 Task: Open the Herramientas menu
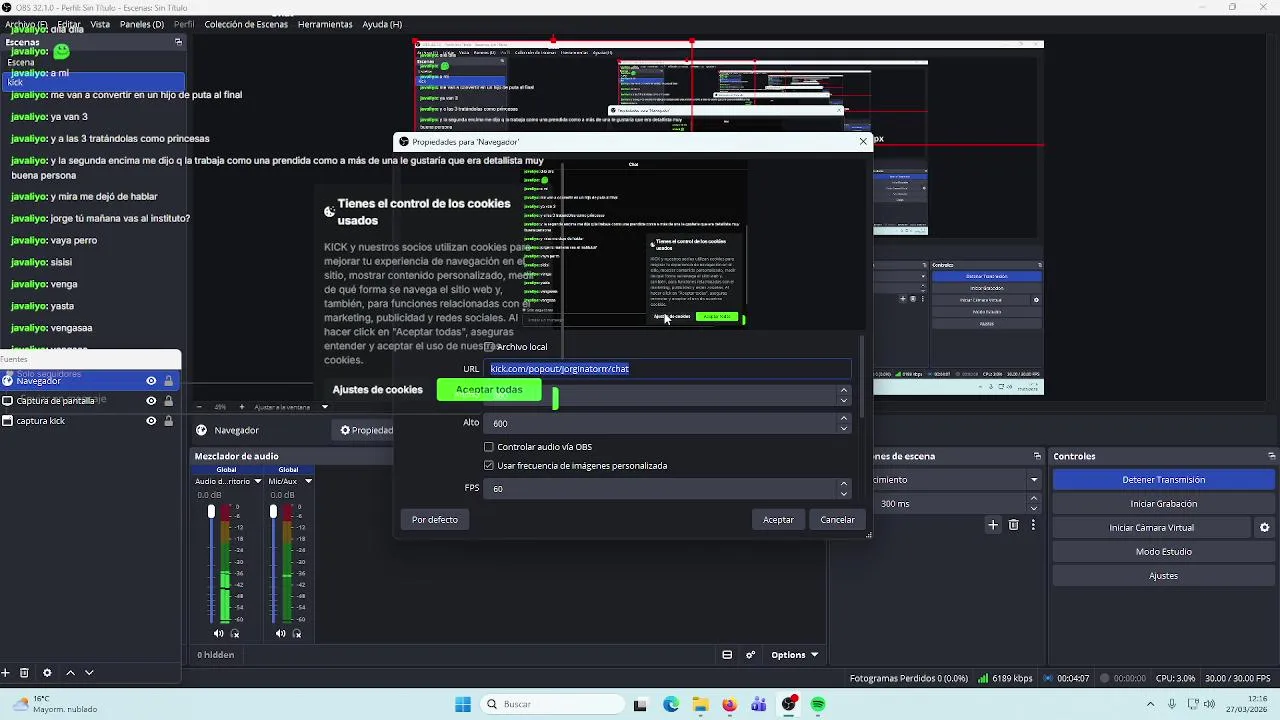click(x=325, y=24)
